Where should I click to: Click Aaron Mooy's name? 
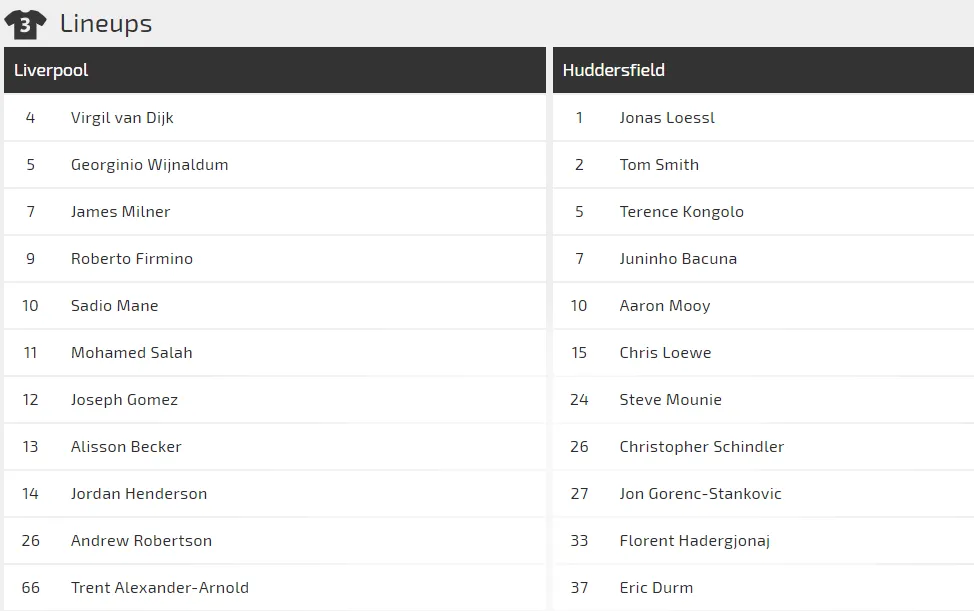(x=665, y=306)
